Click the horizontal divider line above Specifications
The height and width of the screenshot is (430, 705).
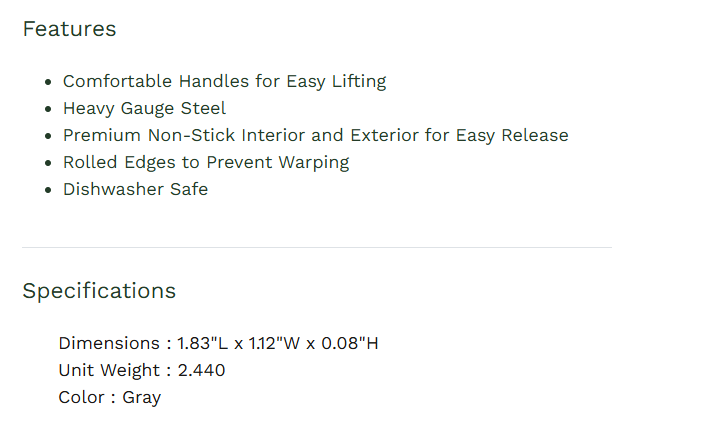(316, 247)
